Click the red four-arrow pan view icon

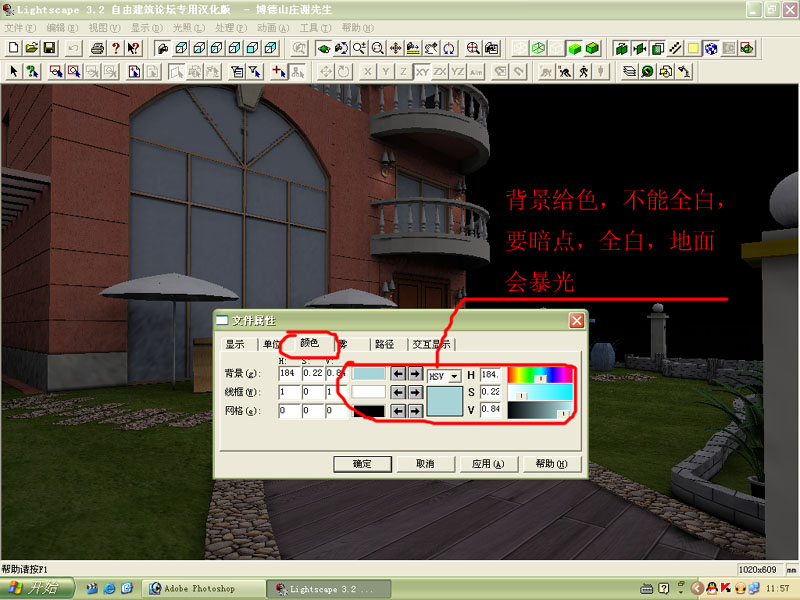click(395, 48)
